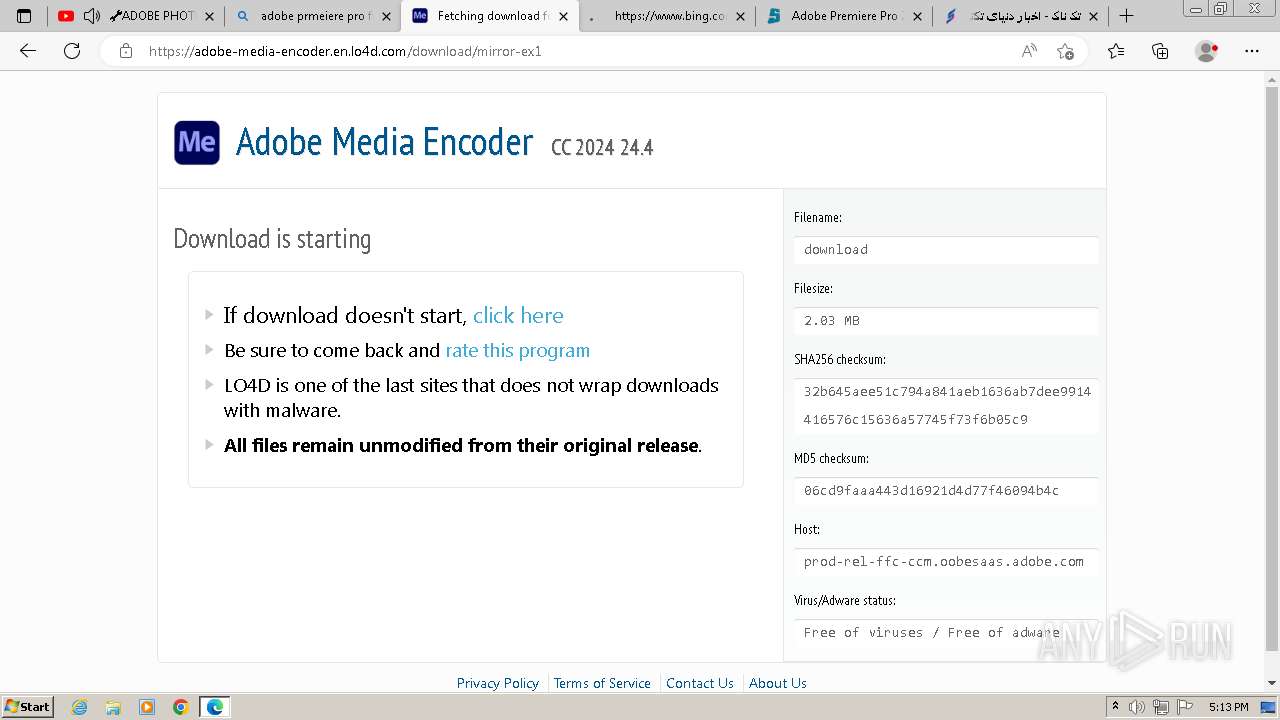Click the Adobe Media Encoder title heading

click(384, 142)
